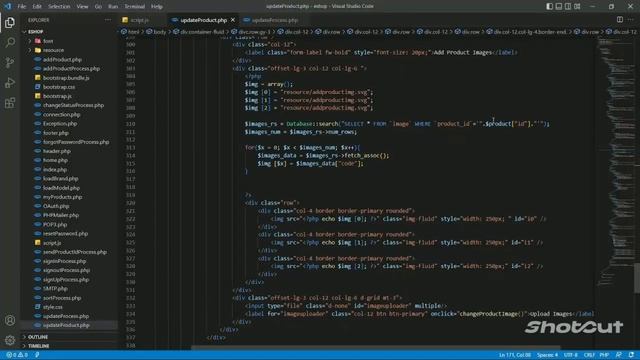Screen dimensions: 640x360
Task: Open addProductProcess.php file
Action: coord(71,69)
